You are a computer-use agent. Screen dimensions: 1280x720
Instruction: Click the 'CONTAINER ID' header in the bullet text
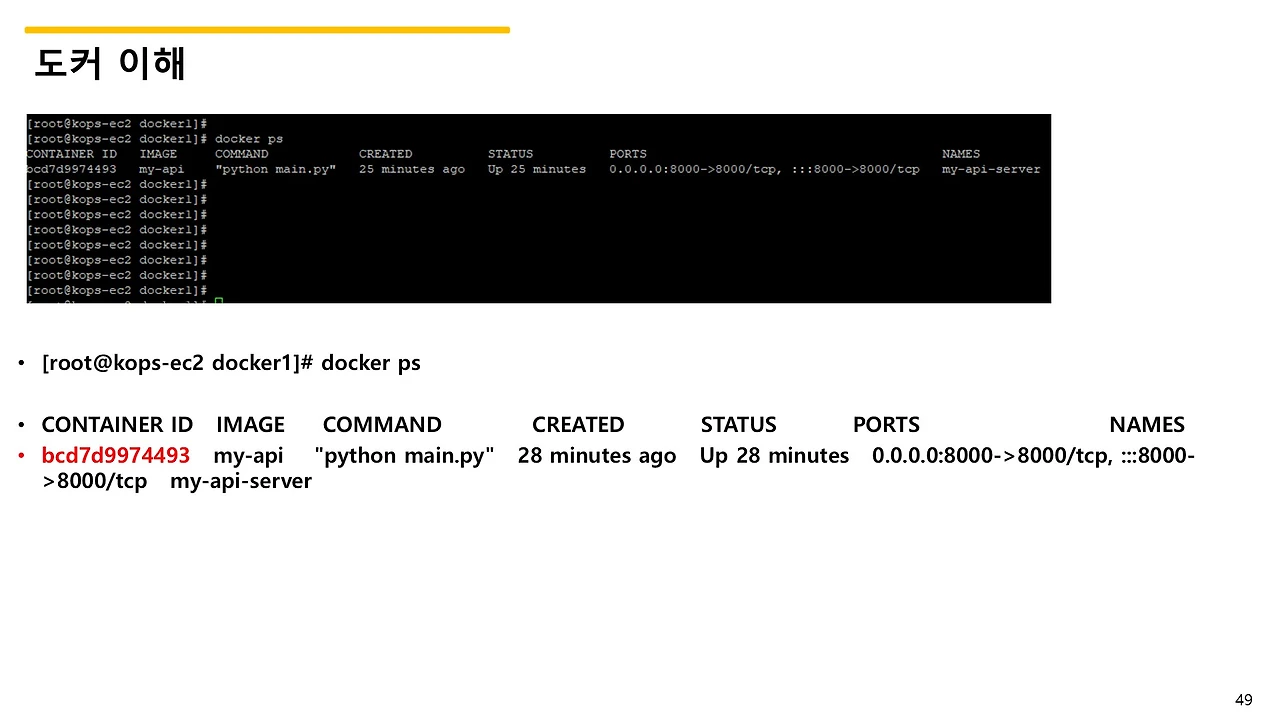pos(117,425)
